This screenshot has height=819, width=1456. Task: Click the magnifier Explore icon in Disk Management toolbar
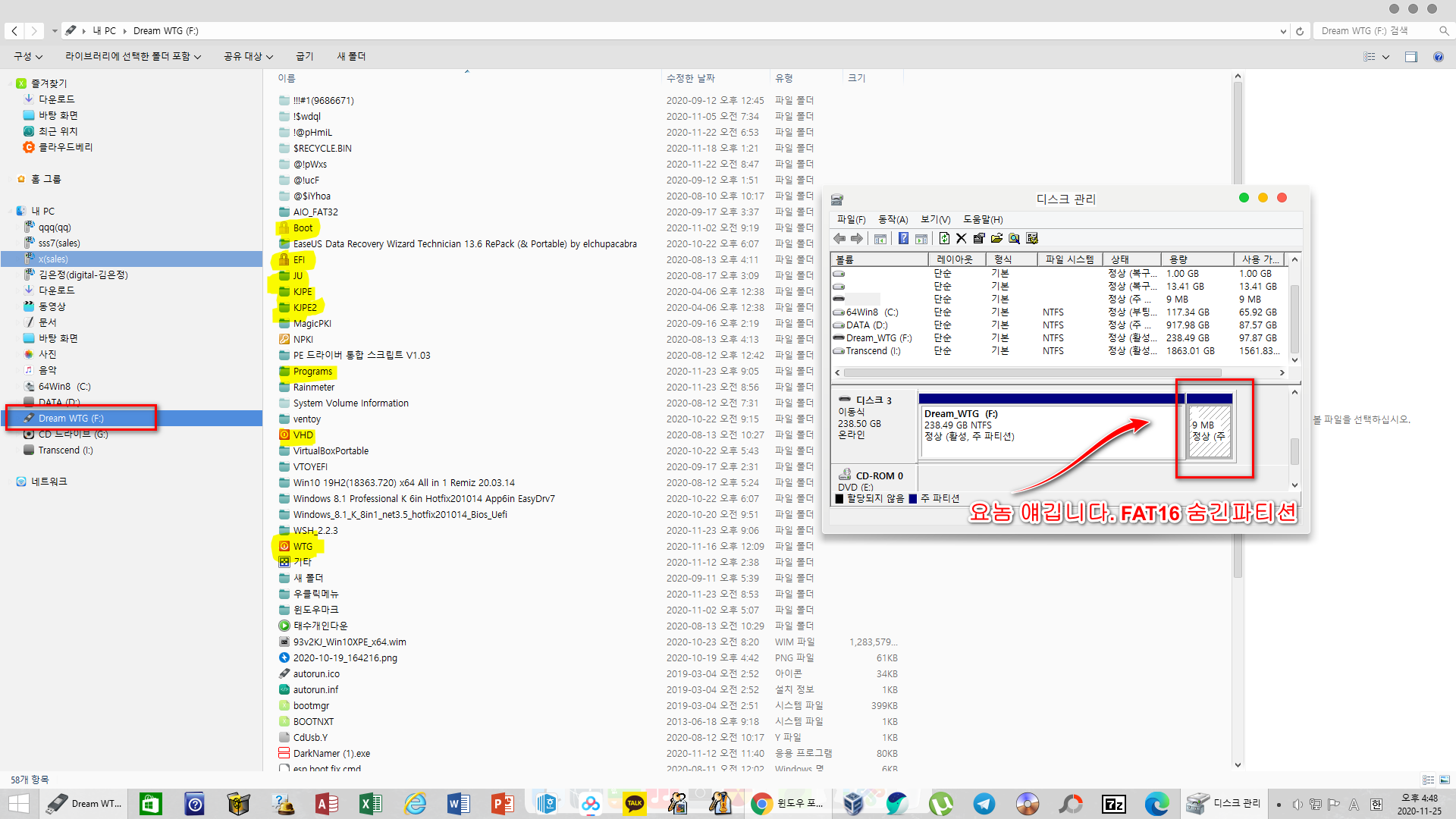tap(1014, 239)
